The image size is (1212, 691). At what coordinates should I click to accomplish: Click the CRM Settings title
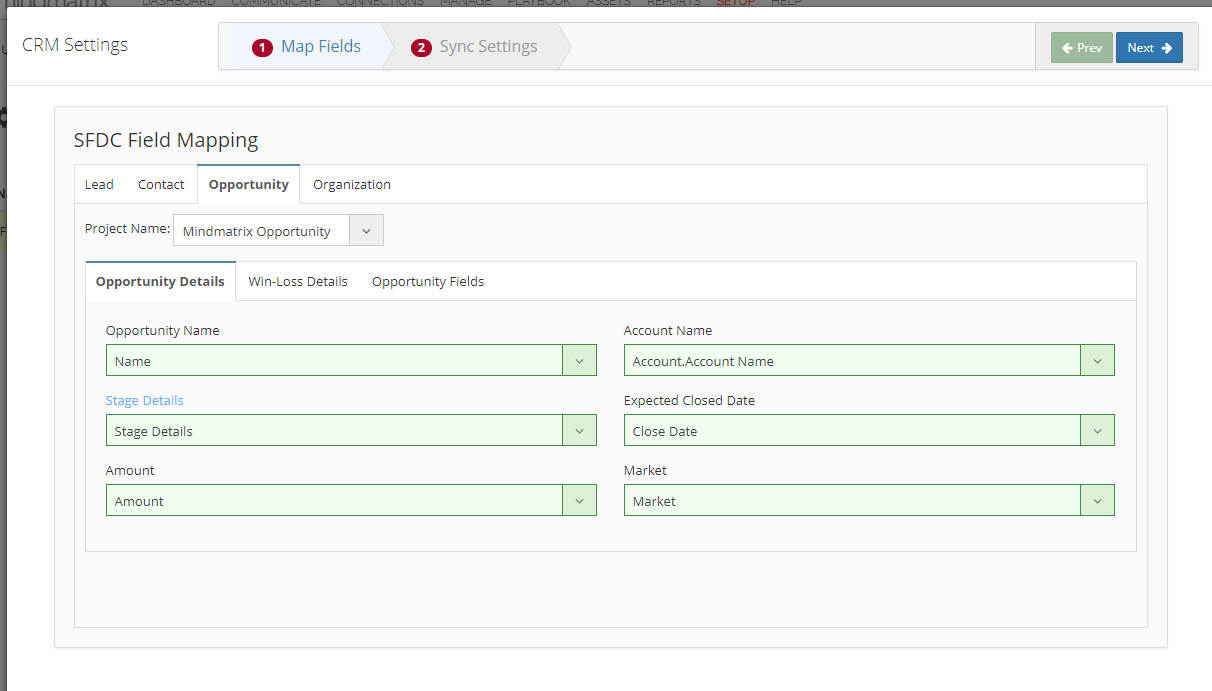(x=75, y=45)
